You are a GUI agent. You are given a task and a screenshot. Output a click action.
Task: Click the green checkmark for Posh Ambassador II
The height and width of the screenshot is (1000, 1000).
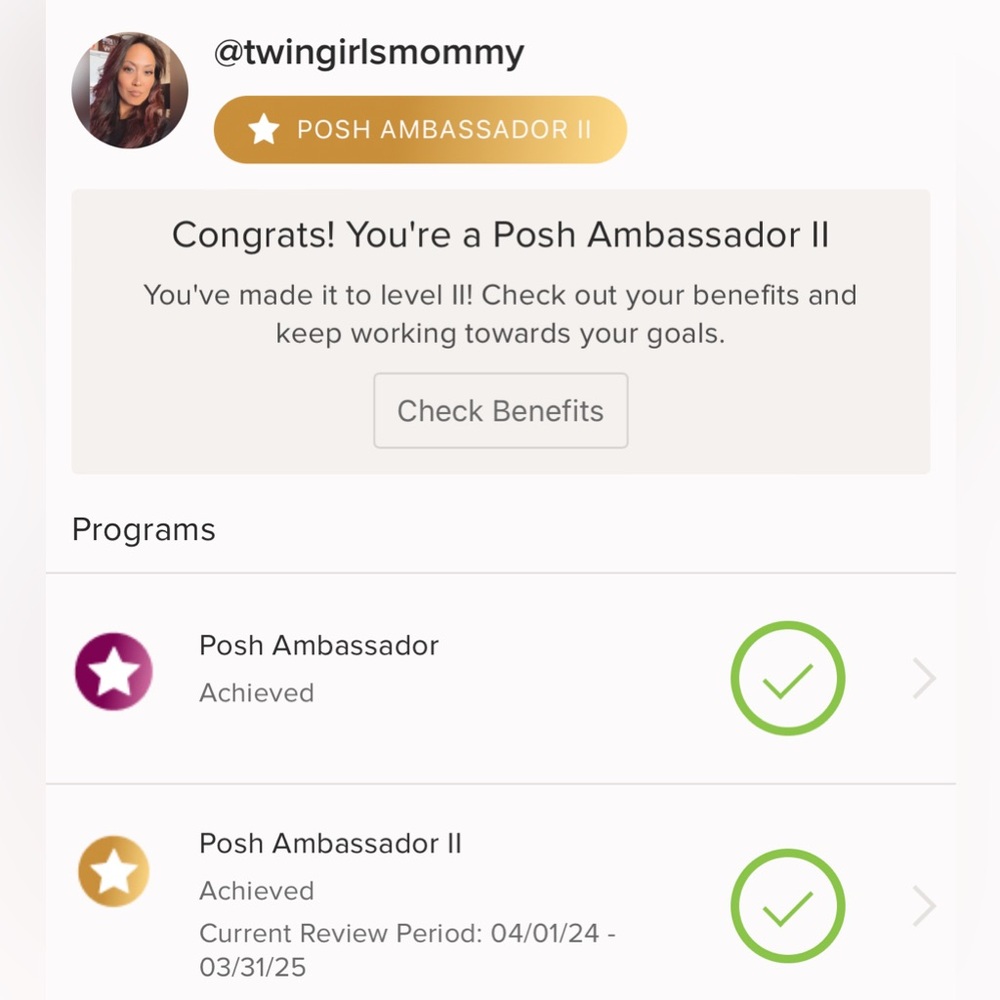pyautogui.click(x=788, y=907)
